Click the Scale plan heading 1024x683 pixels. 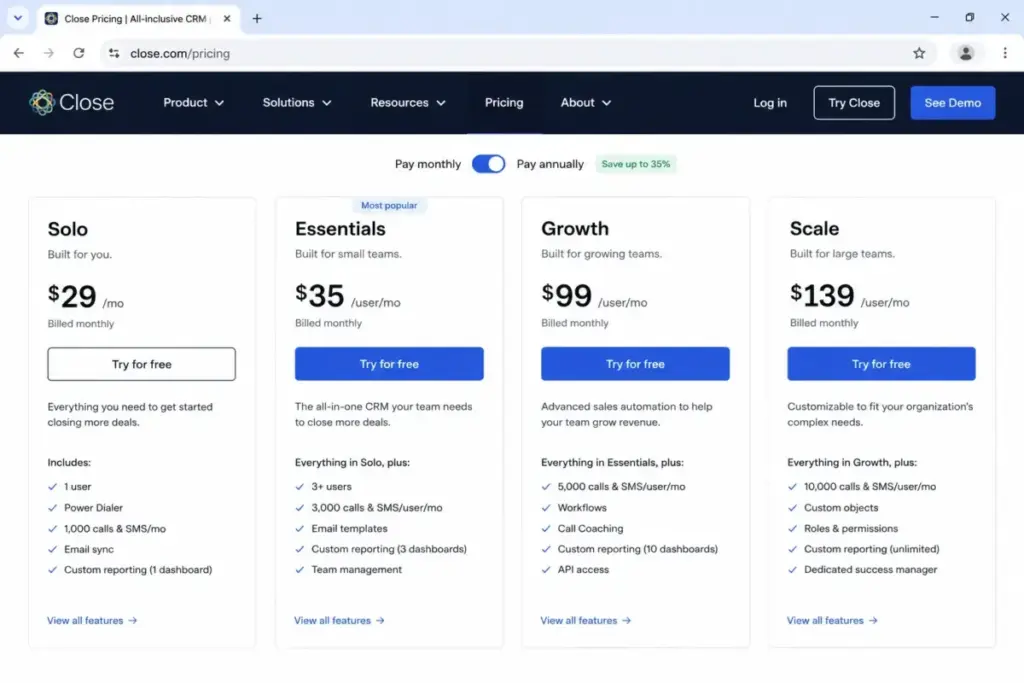(x=814, y=229)
